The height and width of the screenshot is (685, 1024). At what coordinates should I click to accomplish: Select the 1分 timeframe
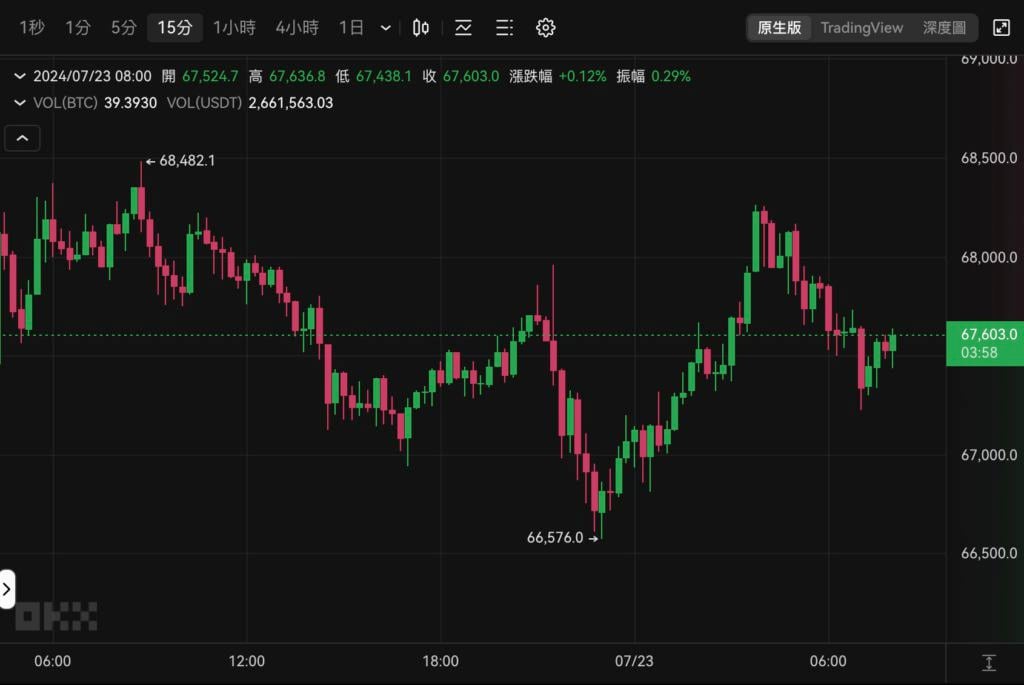click(78, 27)
